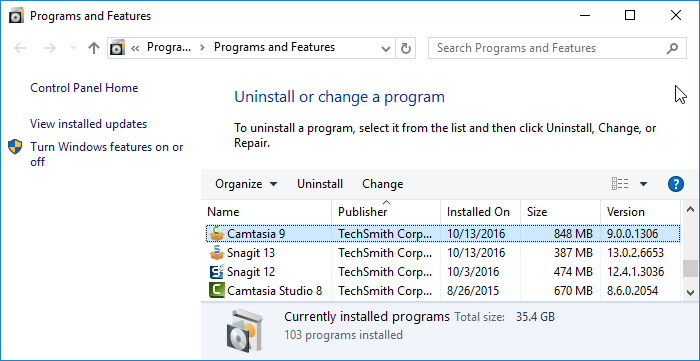Screen dimensions: 700x361
Task: Sort by the Version column header
Action: coord(641,212)
